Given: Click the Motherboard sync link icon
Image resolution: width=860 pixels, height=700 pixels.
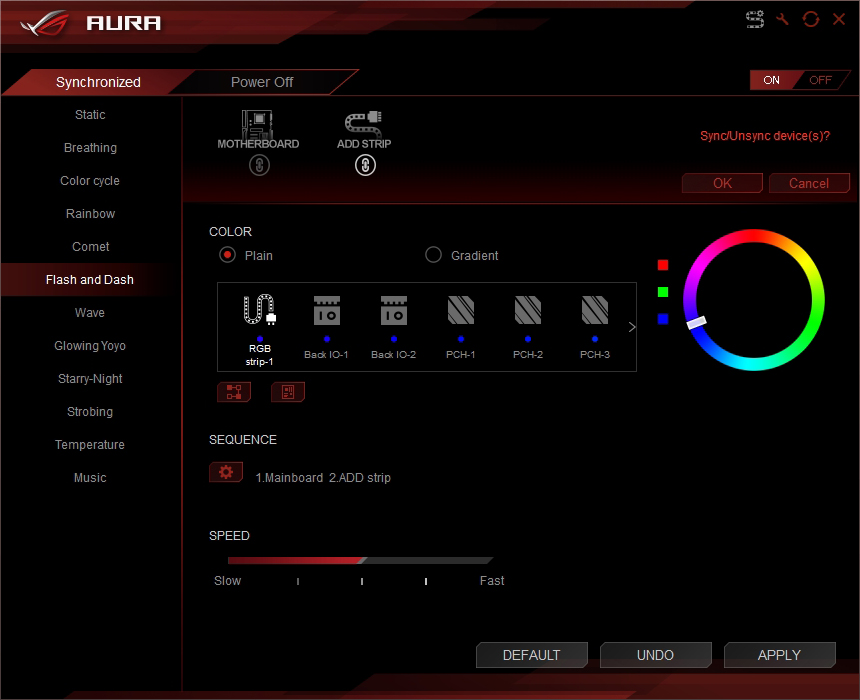Looking at the screenshot, I should tap(259, 166).
